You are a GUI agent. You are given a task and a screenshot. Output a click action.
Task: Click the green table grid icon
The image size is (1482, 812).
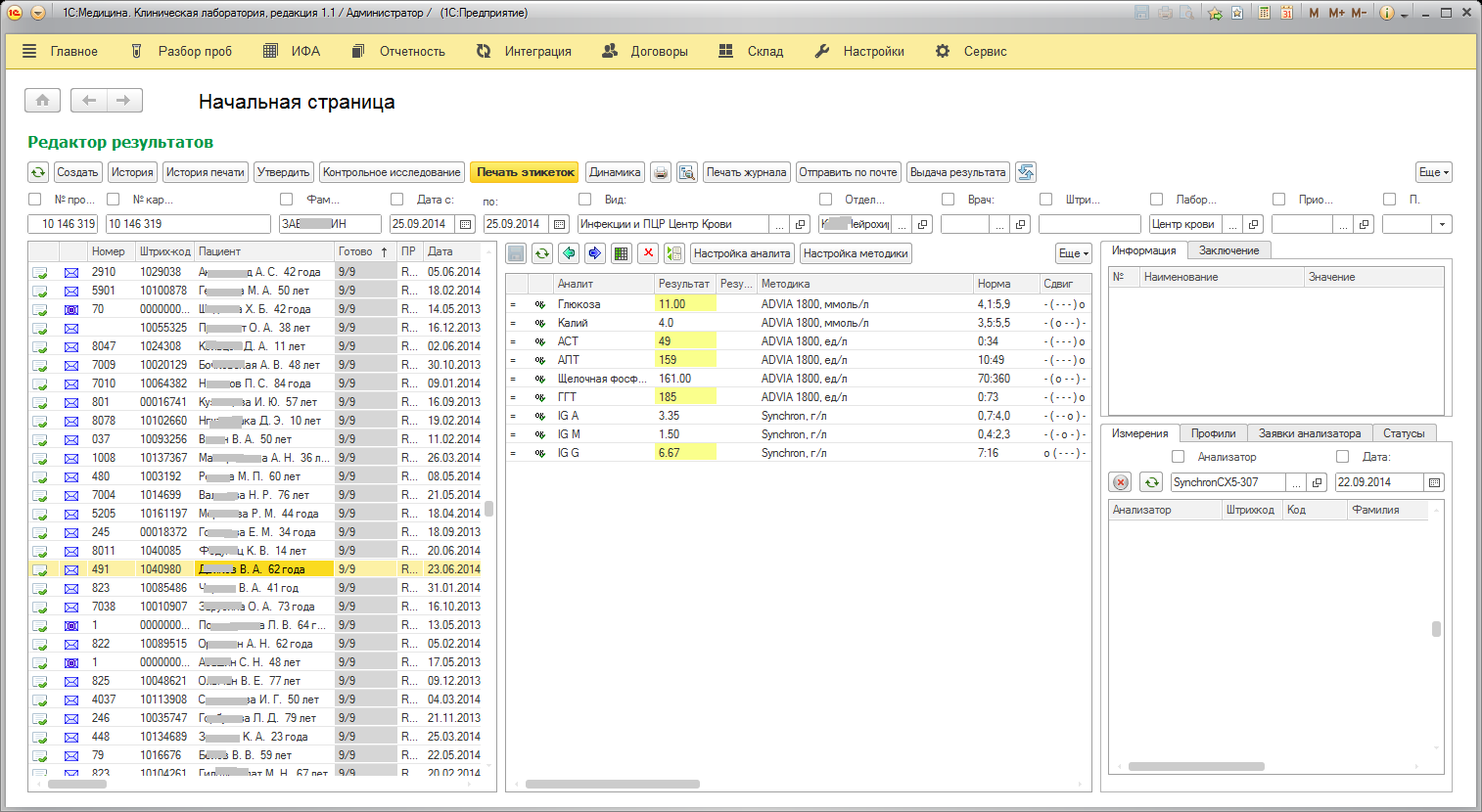[621, 253]
